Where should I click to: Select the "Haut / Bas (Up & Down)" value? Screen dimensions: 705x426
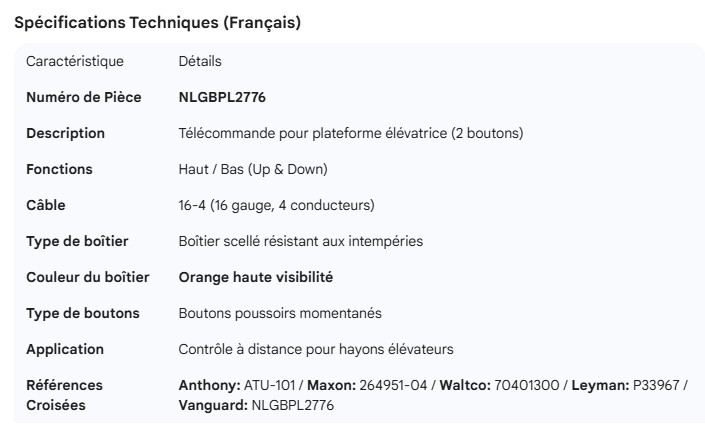(253, 170)
